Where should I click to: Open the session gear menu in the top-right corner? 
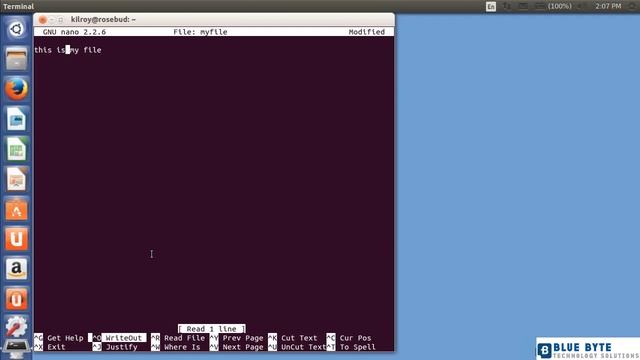click(x=632, y=6)
